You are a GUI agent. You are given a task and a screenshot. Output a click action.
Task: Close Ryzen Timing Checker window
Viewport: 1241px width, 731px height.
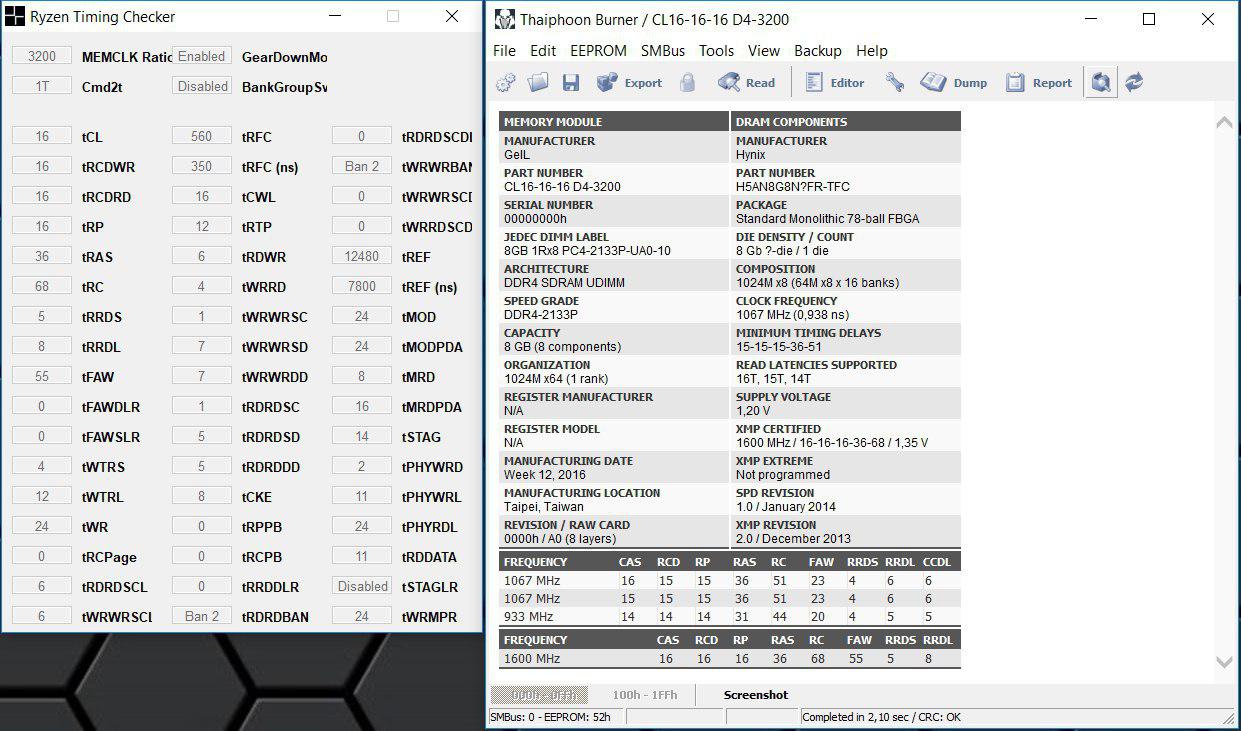(x=452, y=16)
